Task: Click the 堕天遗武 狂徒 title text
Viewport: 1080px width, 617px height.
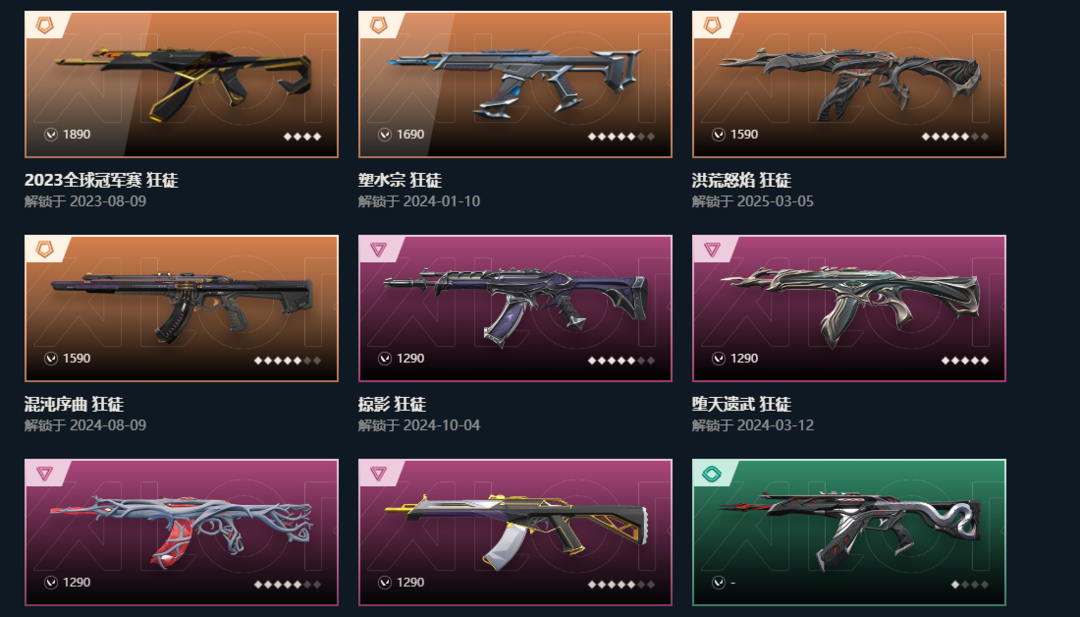Action: click(742, 404)
